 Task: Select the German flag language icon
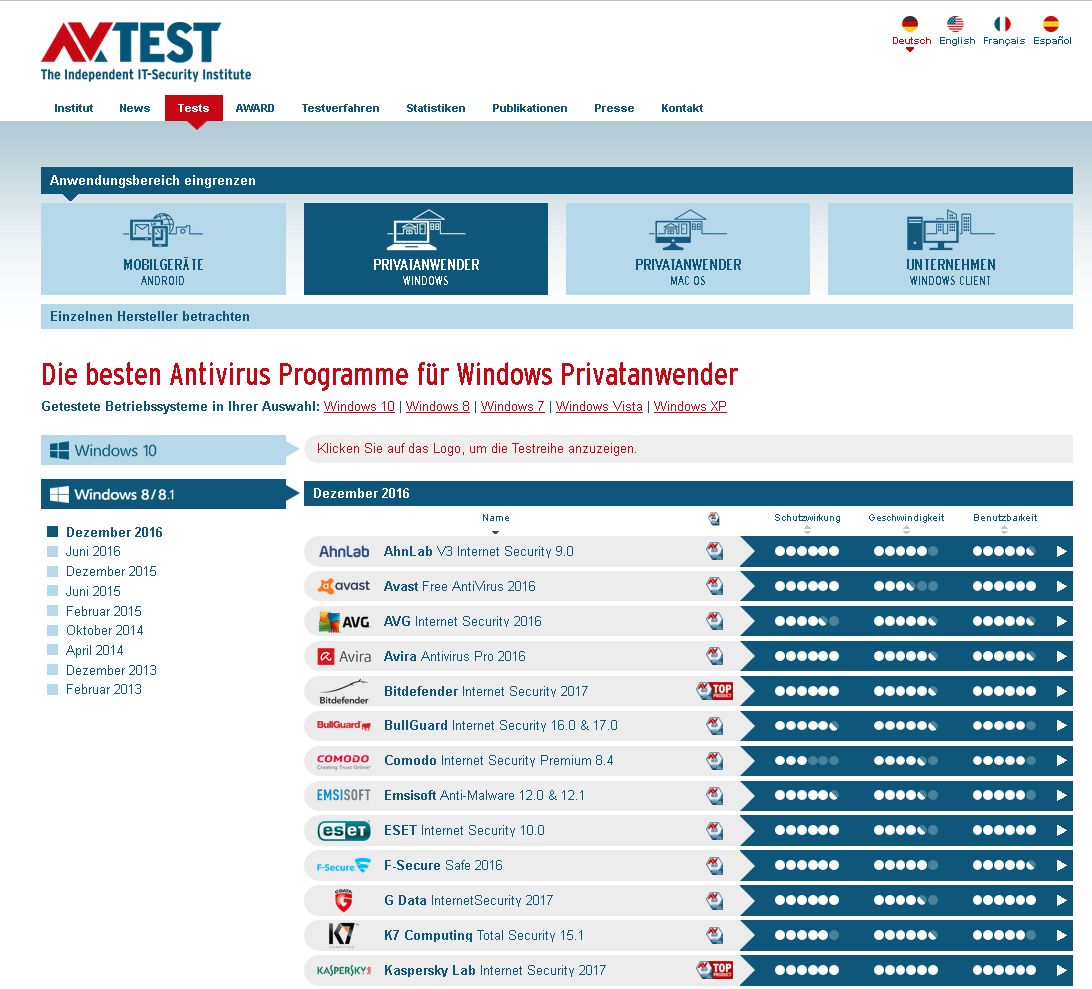[909, 24]
